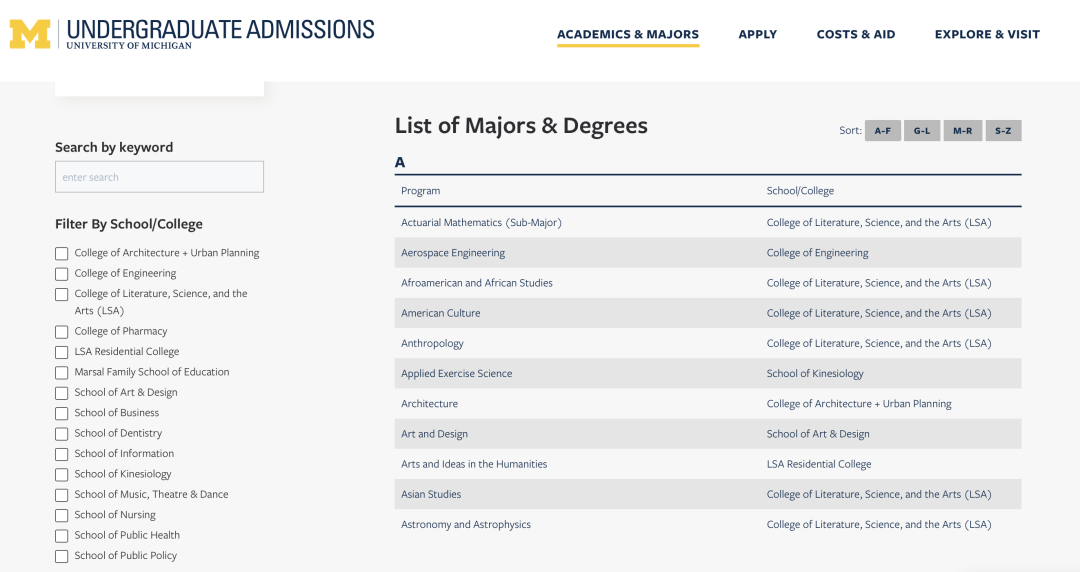Viewport: 1080px width, 572px height.
Task: Check the School of Music, Theatre & Dance filter
Action: [x=62, y=495]
